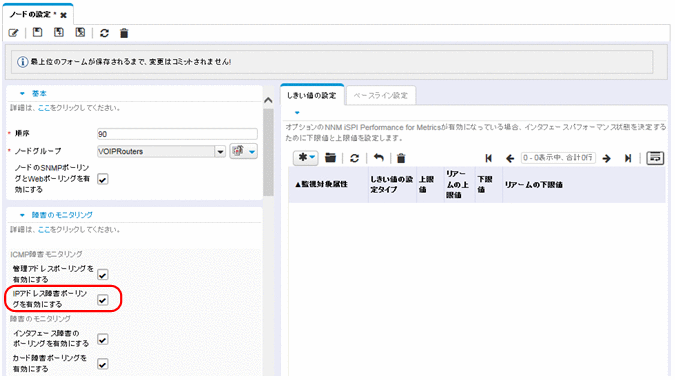Toggle インタフェース障害のポーリングを有効にする checkbox
This screenshot has width=675, height=380.
102,339
